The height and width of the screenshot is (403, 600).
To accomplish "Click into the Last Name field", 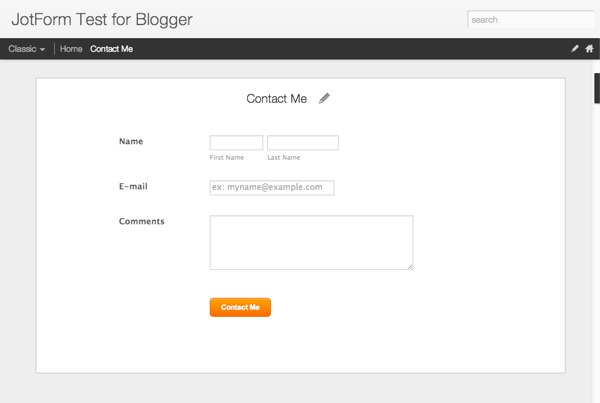I will [x=303, y=143].
